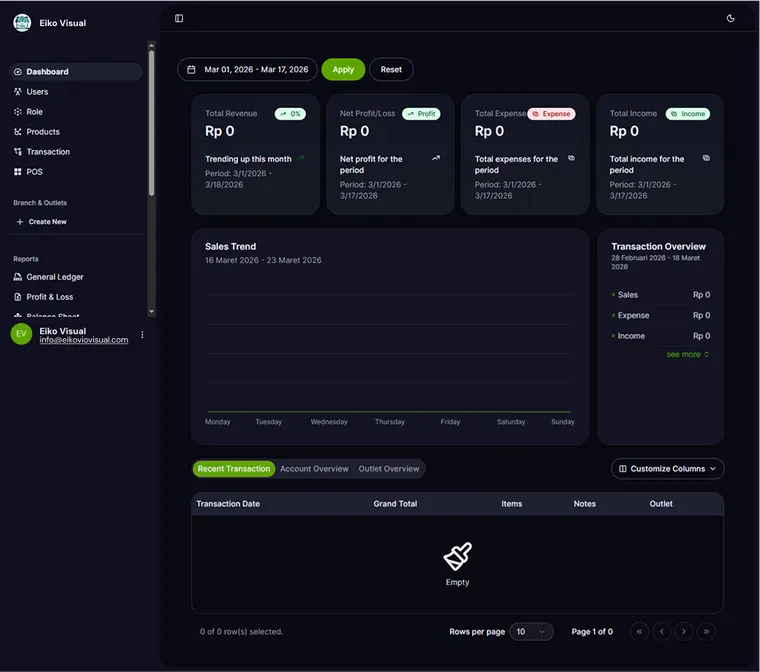Image resolution: width=760 pixels, height=672 pixels.
Task: Click the Transaction arrows icon
Action: tap(18, 152)
